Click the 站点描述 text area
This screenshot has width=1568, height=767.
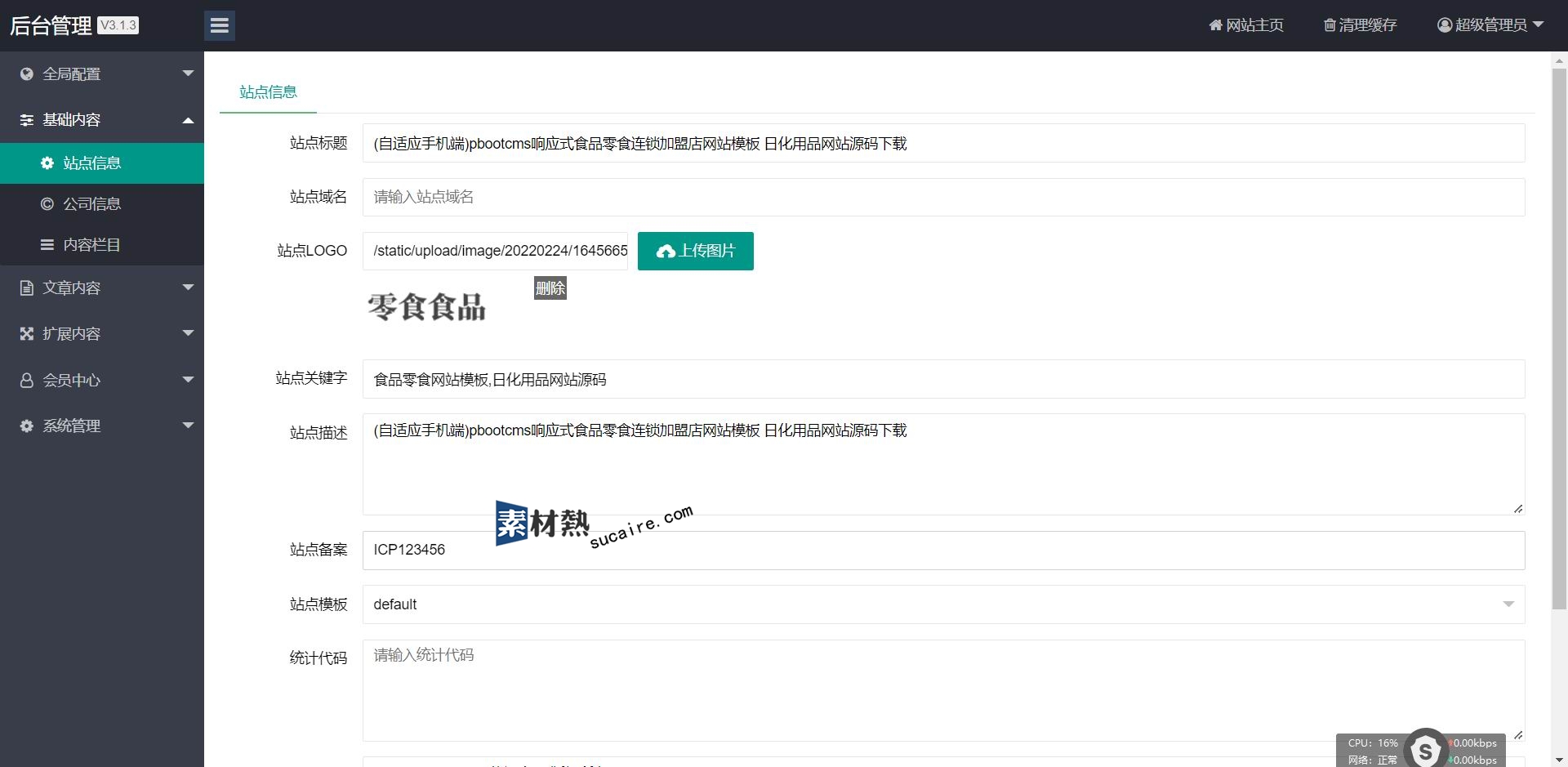(x=943, y=464)
